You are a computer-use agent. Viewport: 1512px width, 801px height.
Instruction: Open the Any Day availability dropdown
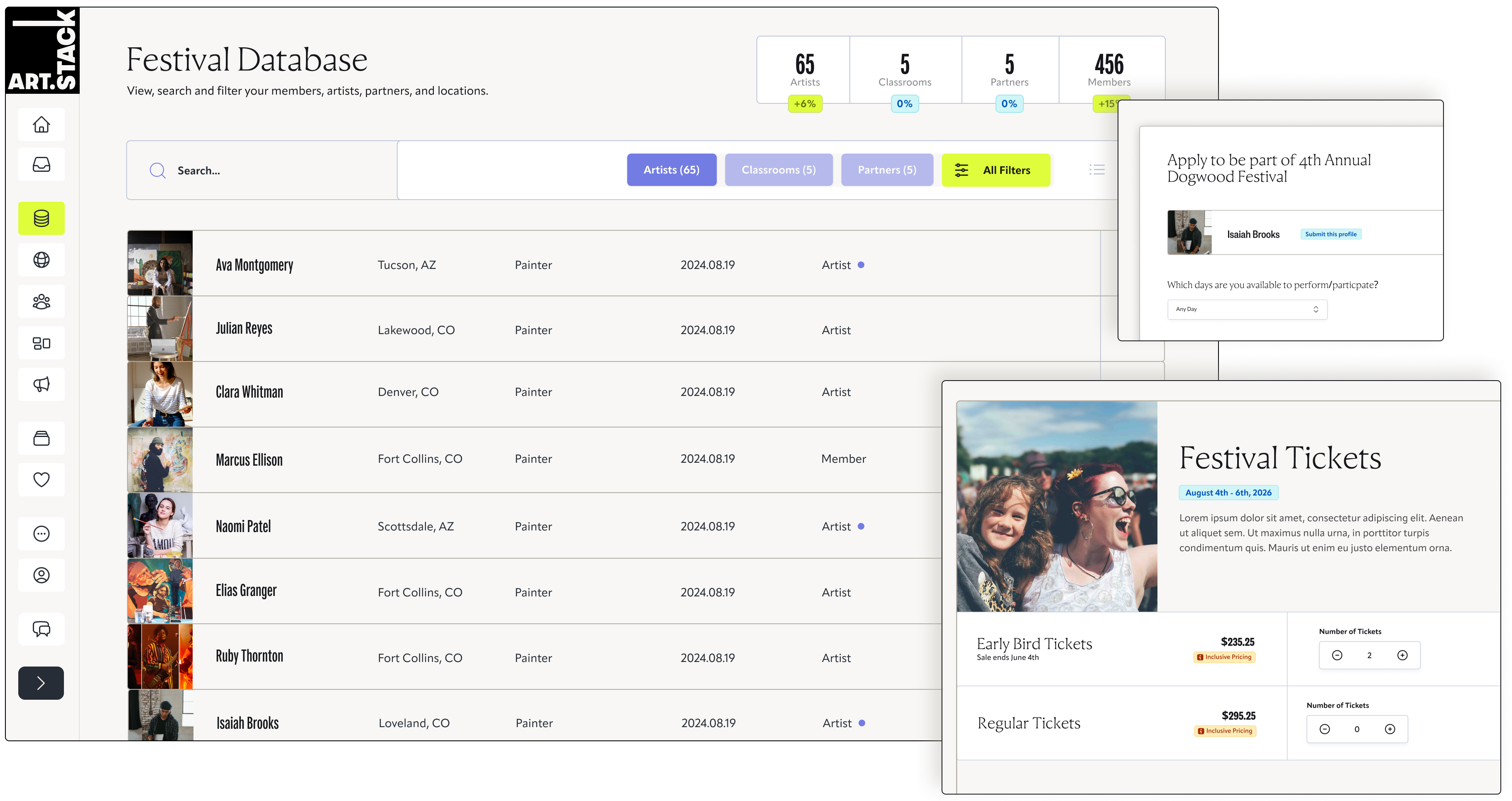coord(1247,309)
